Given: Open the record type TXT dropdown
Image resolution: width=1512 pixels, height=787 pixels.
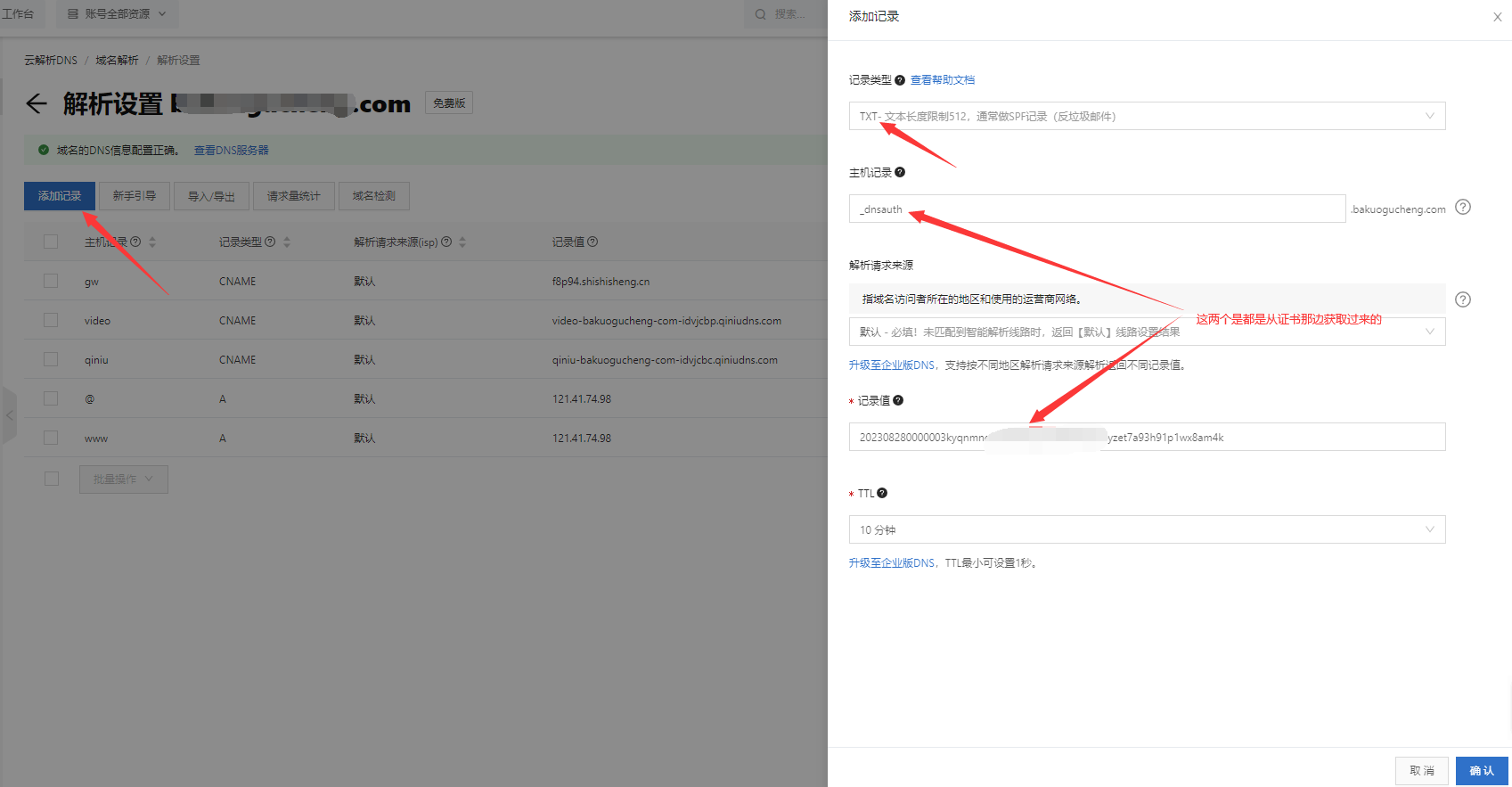Looking at the screenshot, I should 1146,116.
